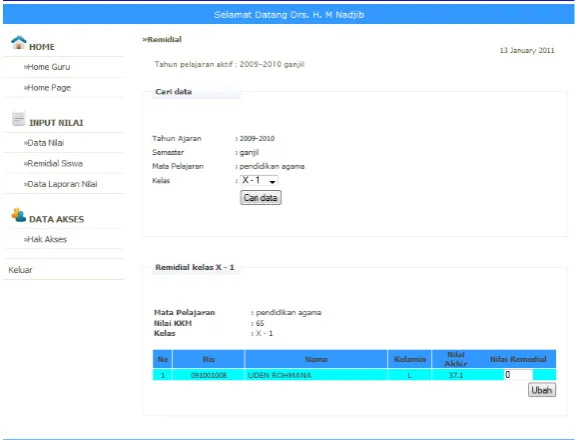Select student name UDEN ROHMANA
Image resolution: width=575 pixels, height=440 pixels.
tap(279, 375)
